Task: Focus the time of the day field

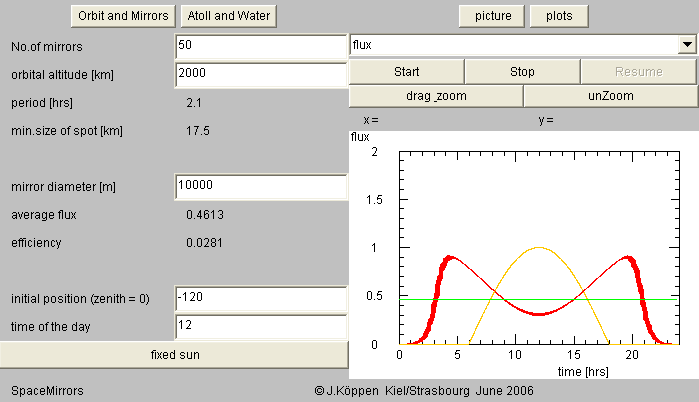Action: (260, 327)
